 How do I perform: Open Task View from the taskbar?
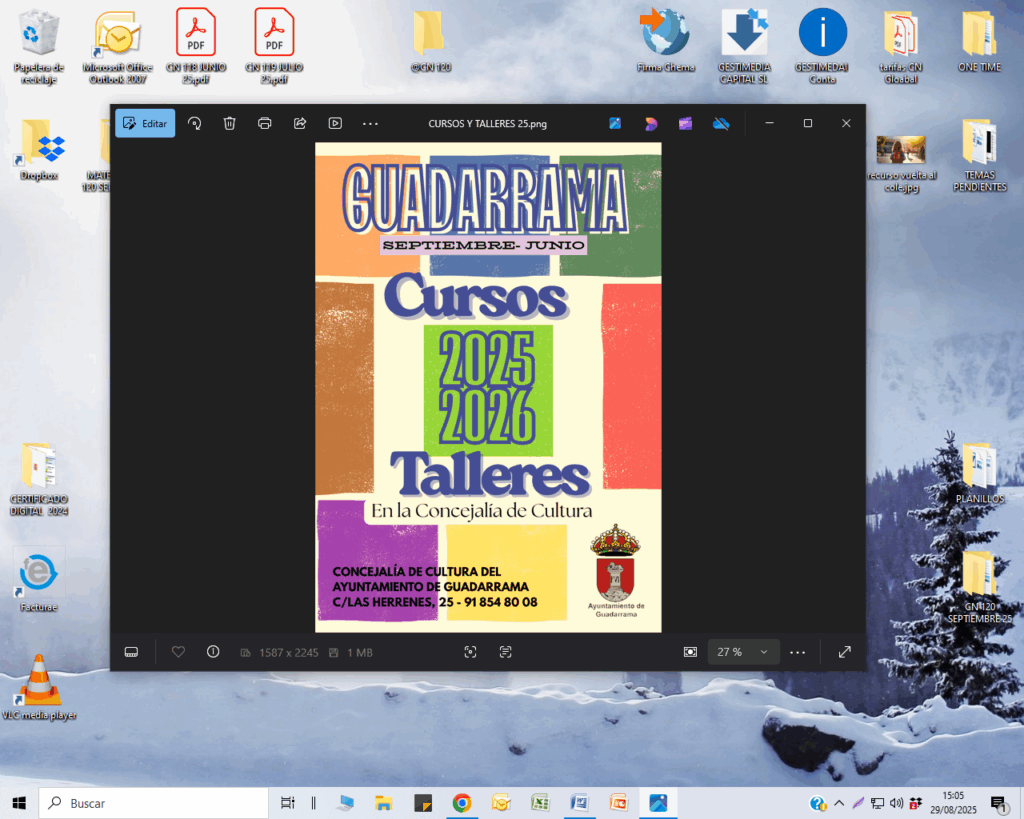(x=287, y=803)
